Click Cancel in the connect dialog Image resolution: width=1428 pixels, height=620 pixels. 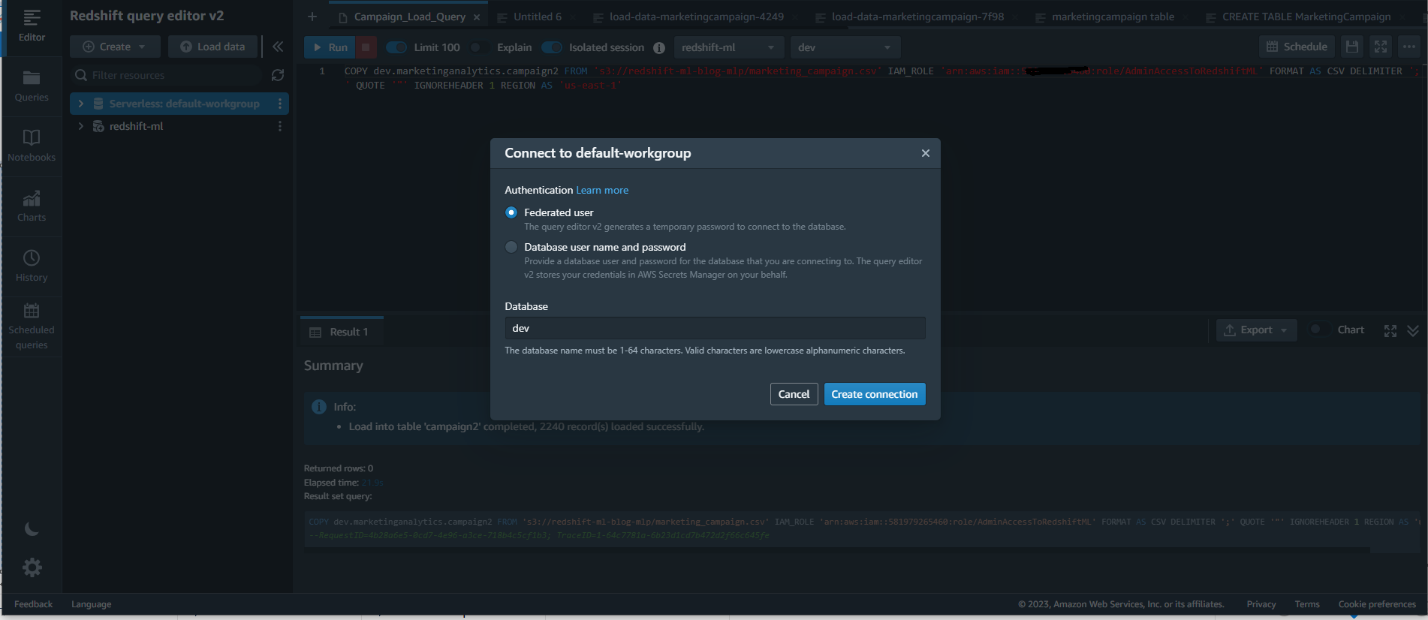click(x=794, y=394)
